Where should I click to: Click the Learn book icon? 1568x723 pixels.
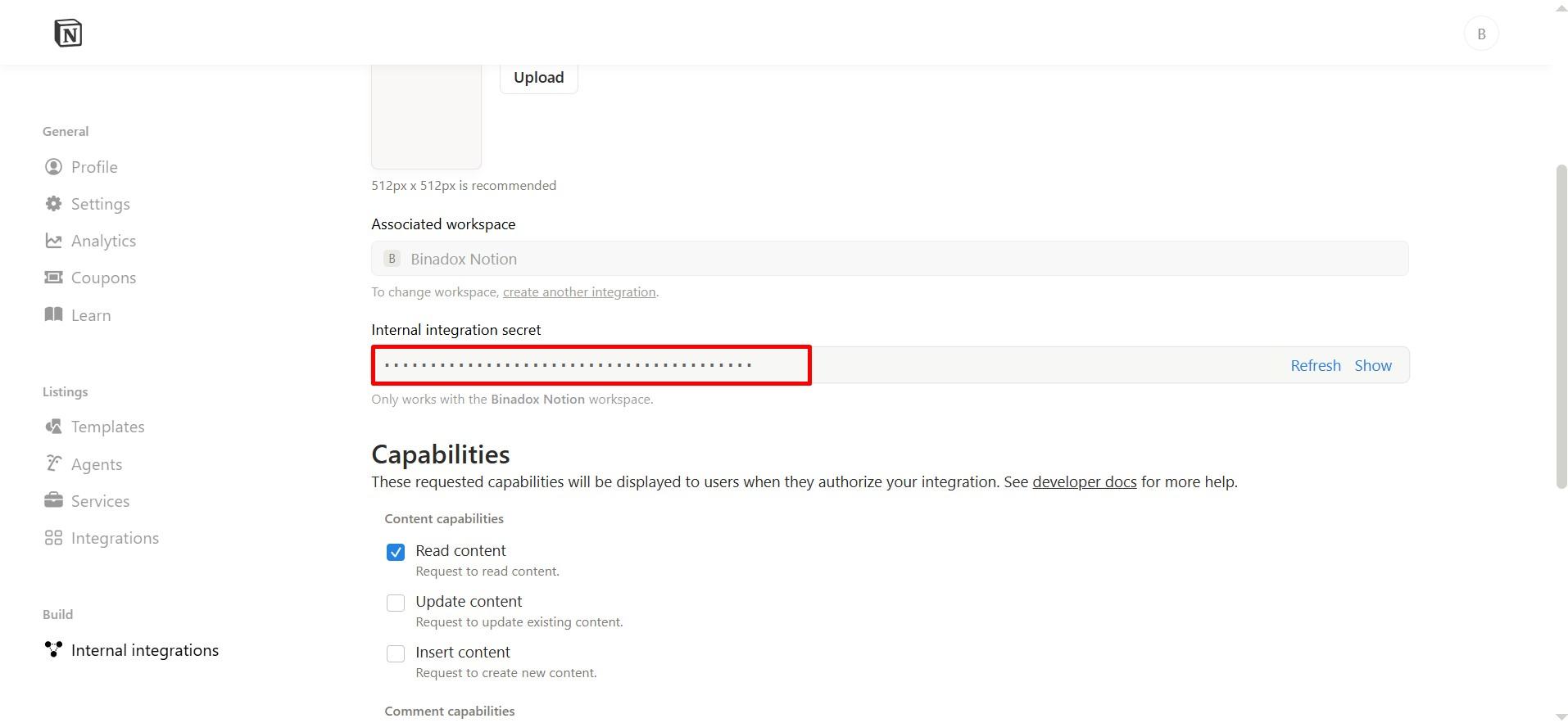[53, 315]
